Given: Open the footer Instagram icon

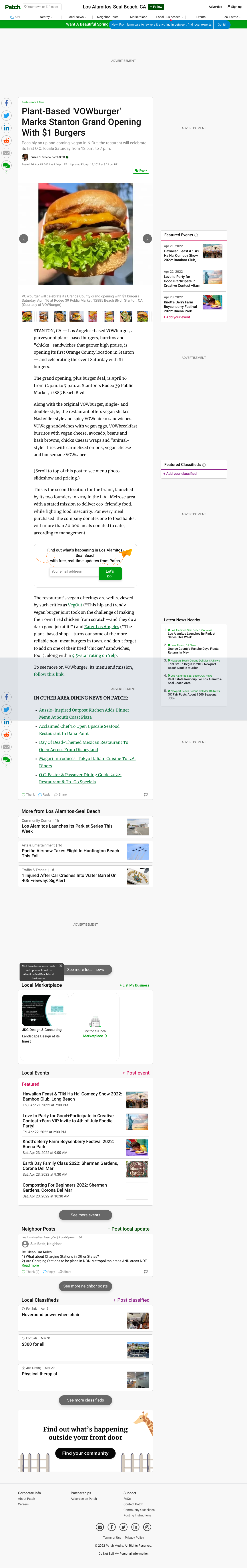Looking at the screenshot, I should click(x=147, y=1527).
